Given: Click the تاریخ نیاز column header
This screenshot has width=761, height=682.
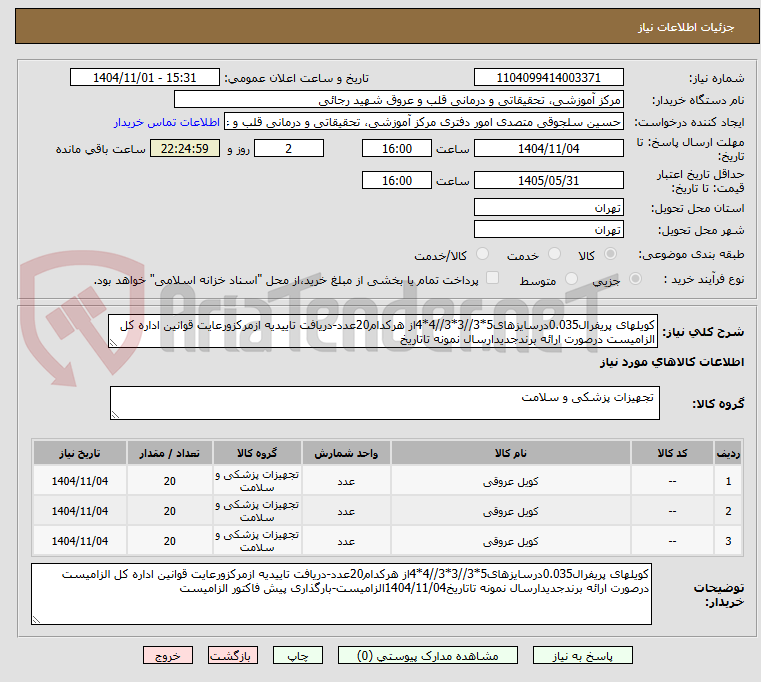Looking at the screenshot, I should pyautogui.click(x=80, y=453).
